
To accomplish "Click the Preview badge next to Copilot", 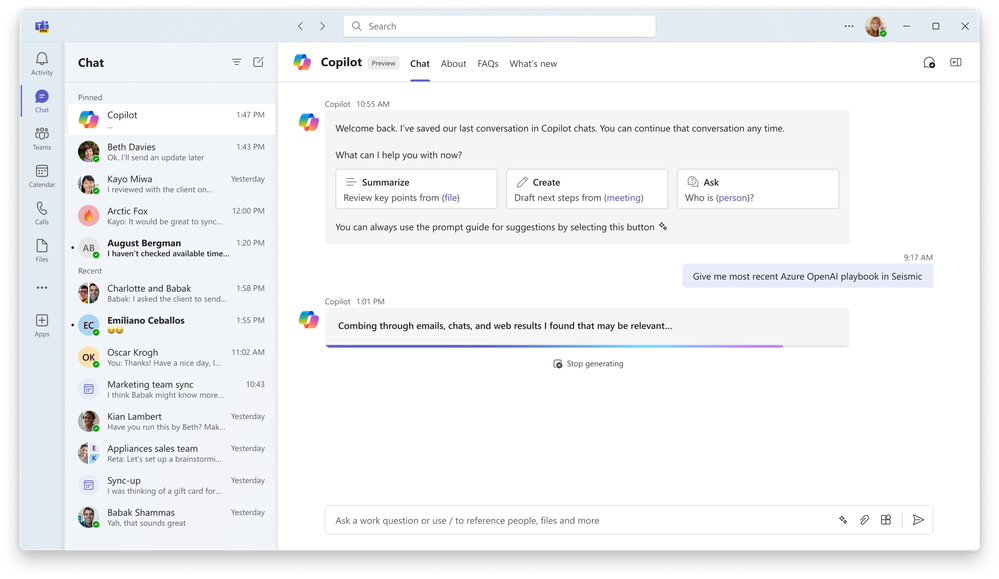I will [x=384, y=63].
